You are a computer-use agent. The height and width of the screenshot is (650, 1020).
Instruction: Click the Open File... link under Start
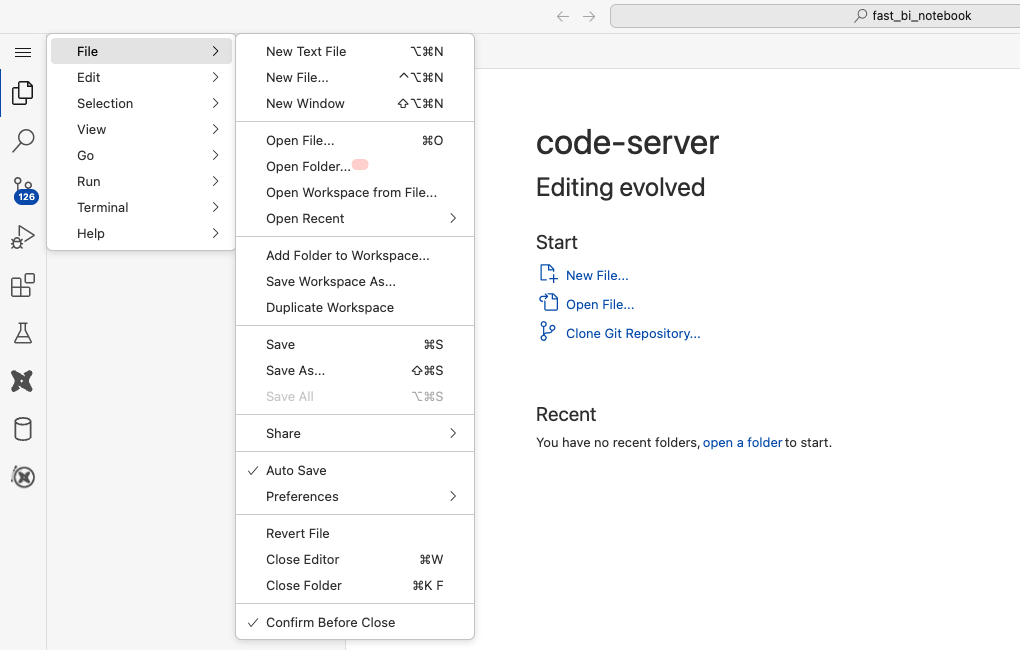[600, 305]
